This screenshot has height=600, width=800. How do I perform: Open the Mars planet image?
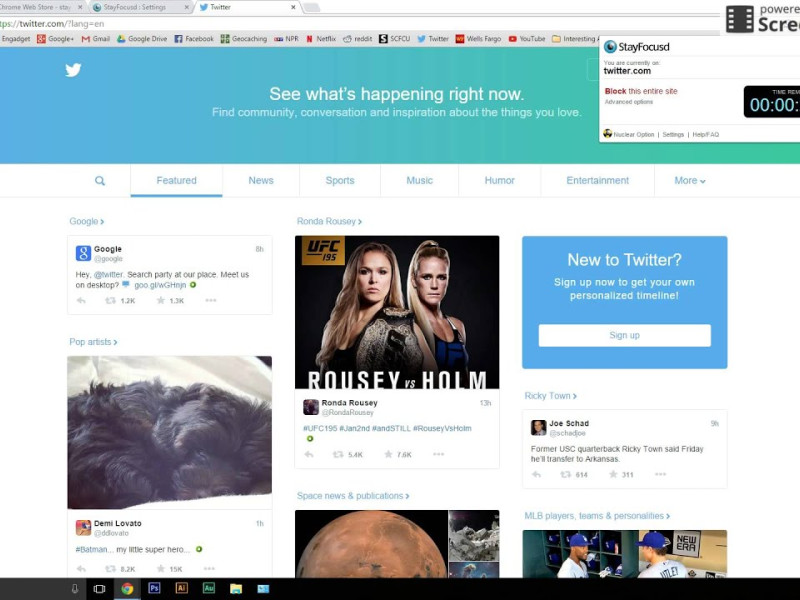click(371, 544)
